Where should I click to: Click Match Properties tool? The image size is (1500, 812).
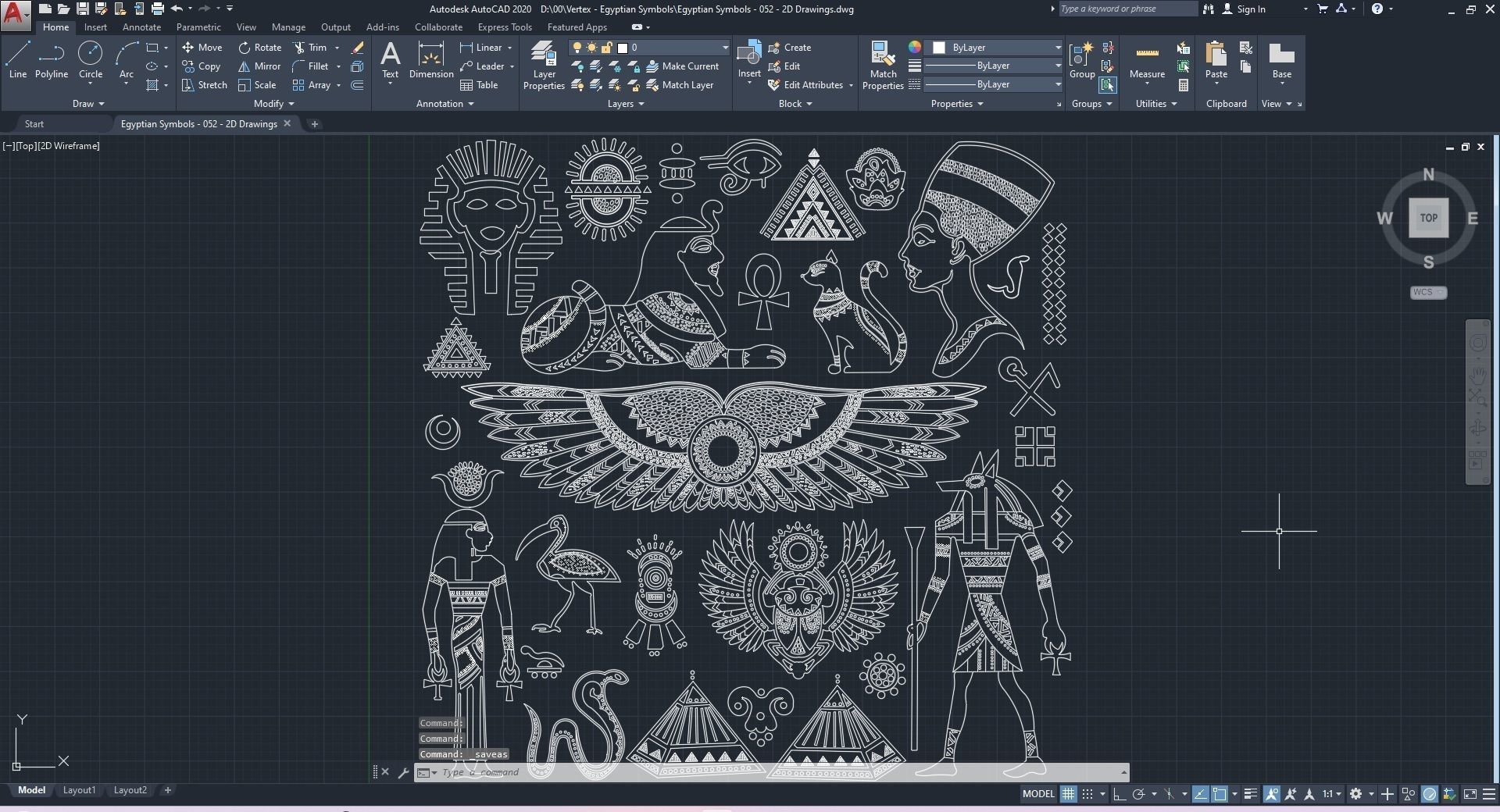point(883,66)
